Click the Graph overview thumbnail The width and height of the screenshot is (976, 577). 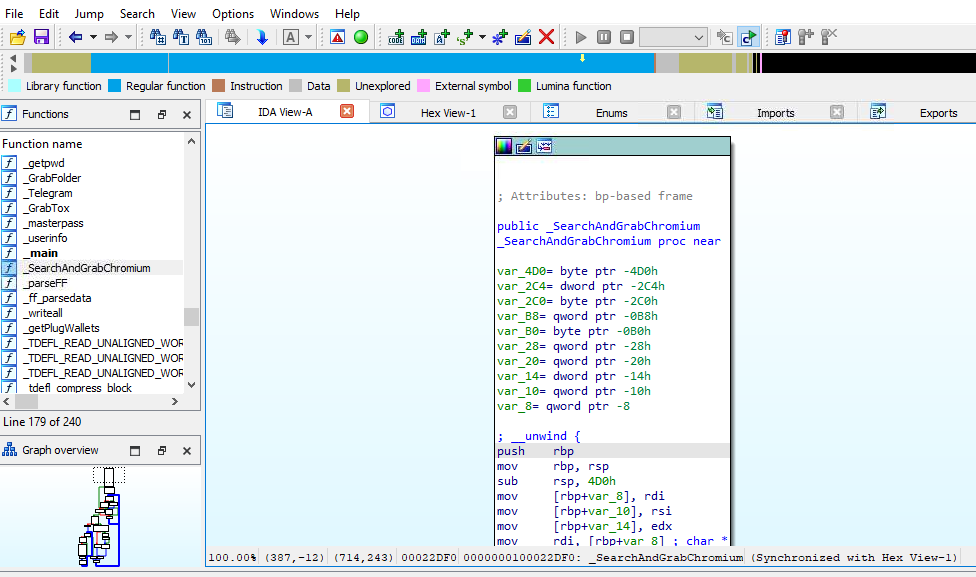coord(100,517)
